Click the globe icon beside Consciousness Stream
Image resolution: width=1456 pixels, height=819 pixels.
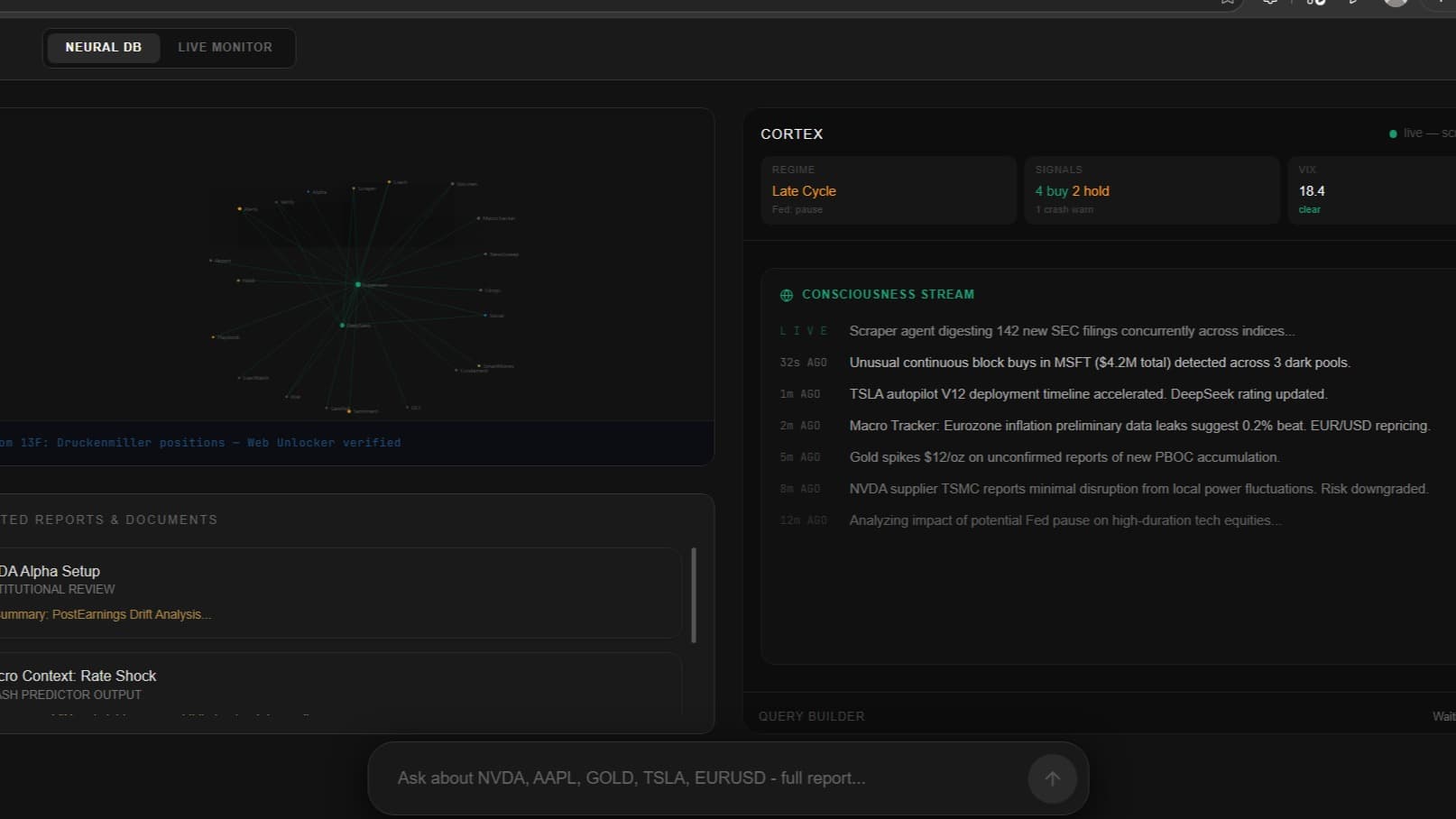pyautogui.click(x=787, y=295)
